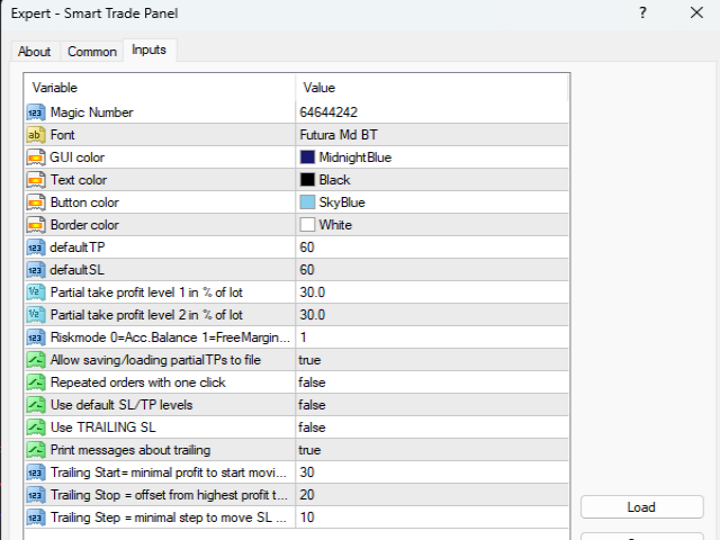Select the Magic Number value 64644242 field
This screenshot has width=720, height=540.
(430, 112)
